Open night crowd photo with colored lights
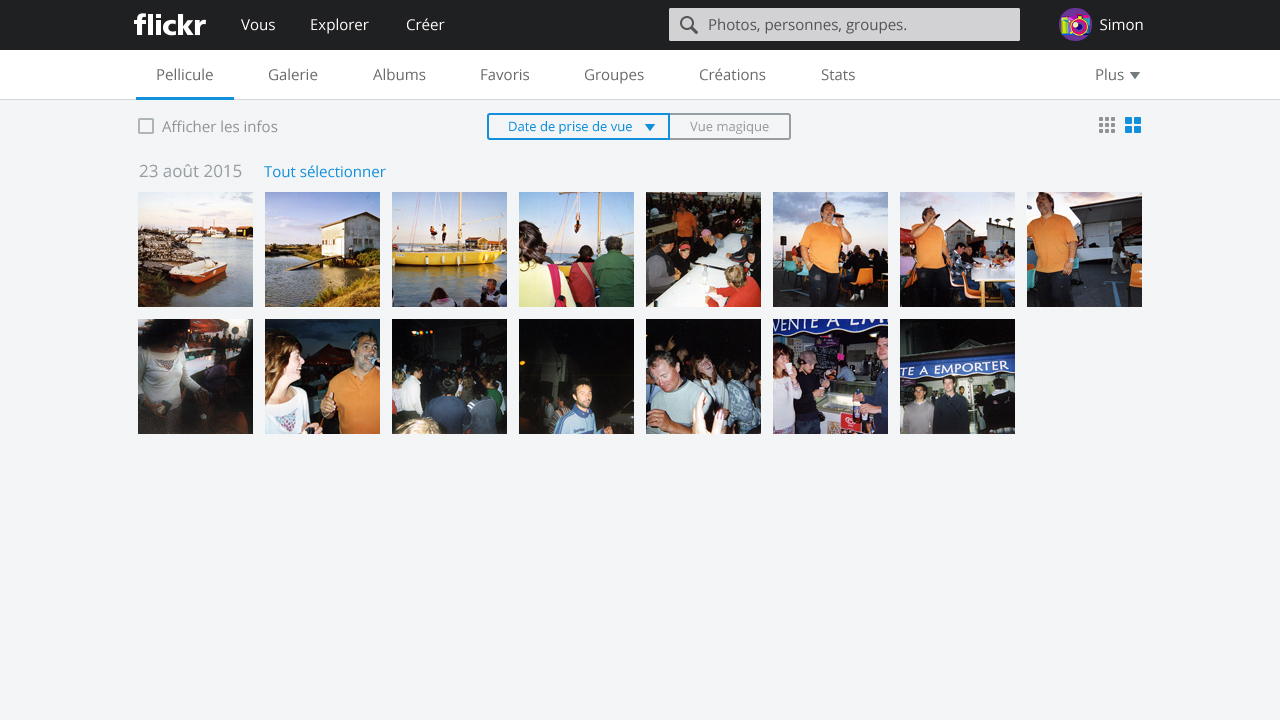This screenshot has width=1280, height=720. pyautogui.click(x=449, y=376)
